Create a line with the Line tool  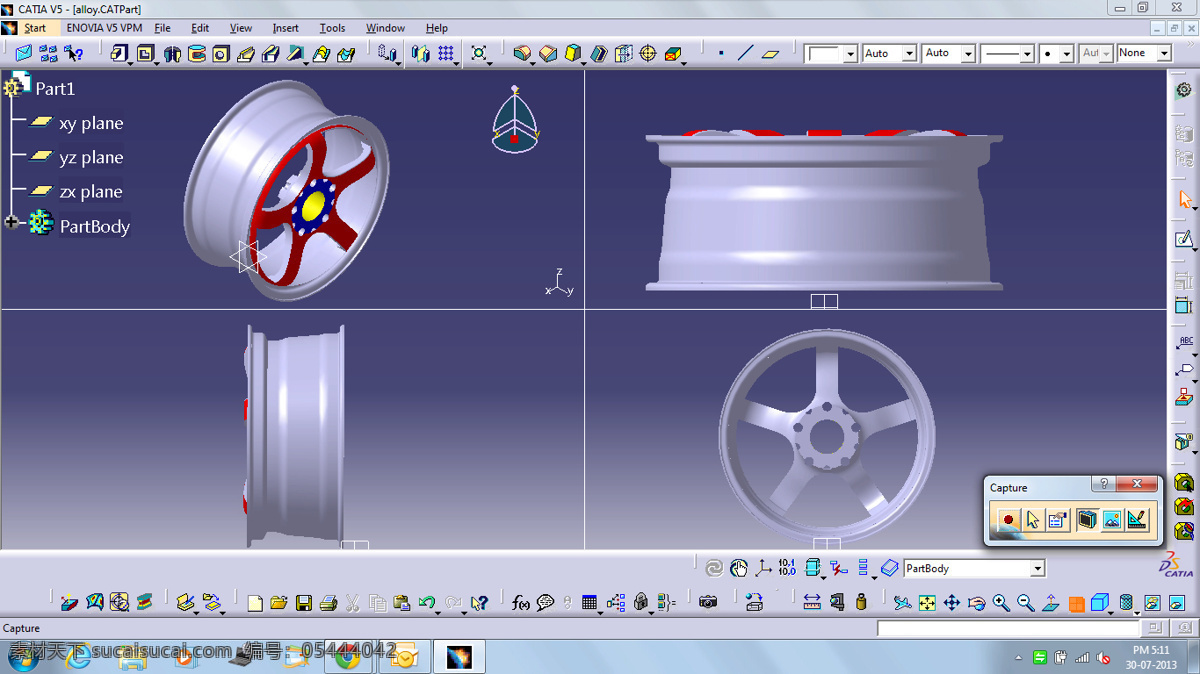point(745,53)
